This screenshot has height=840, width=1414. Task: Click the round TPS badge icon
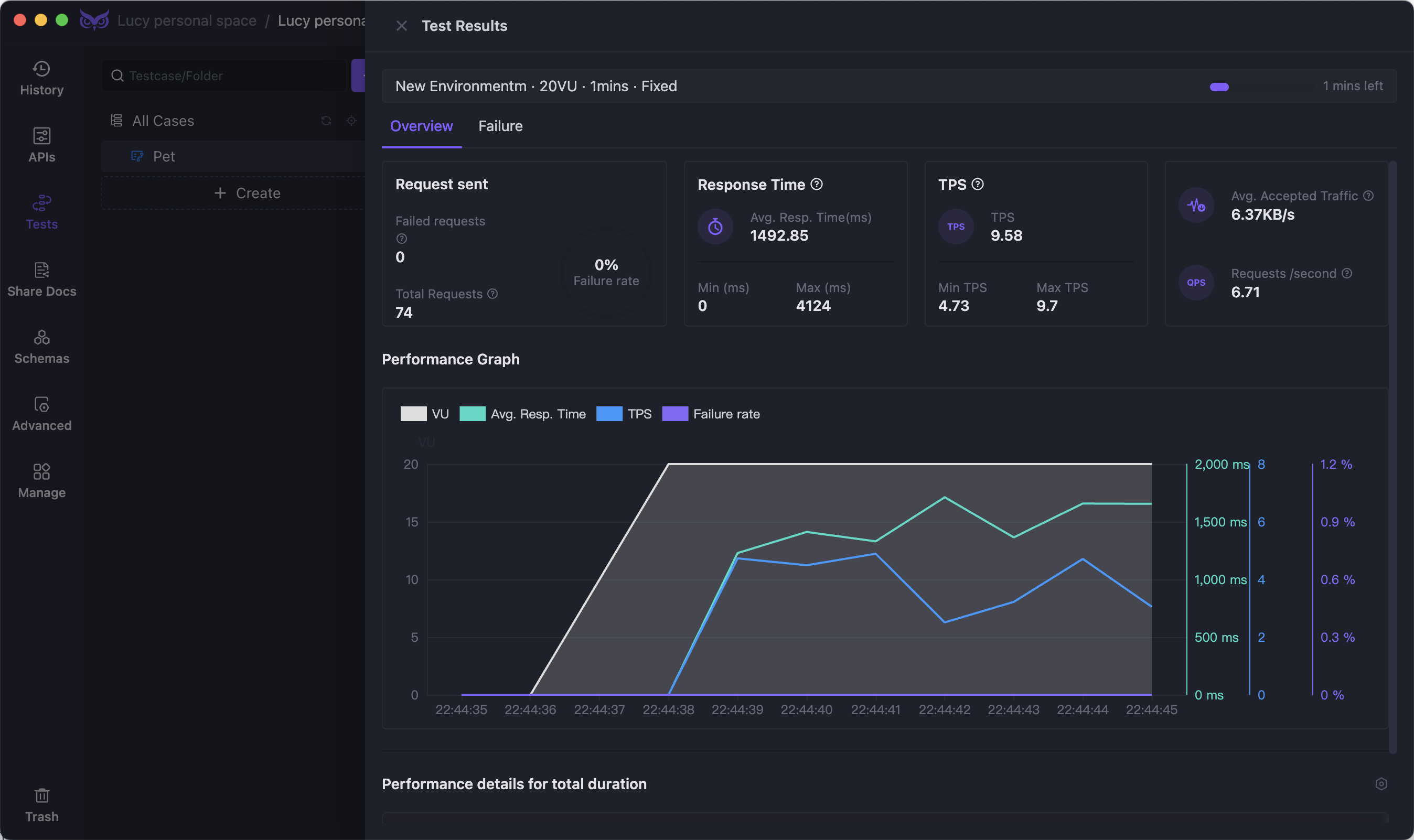(956, 227)
